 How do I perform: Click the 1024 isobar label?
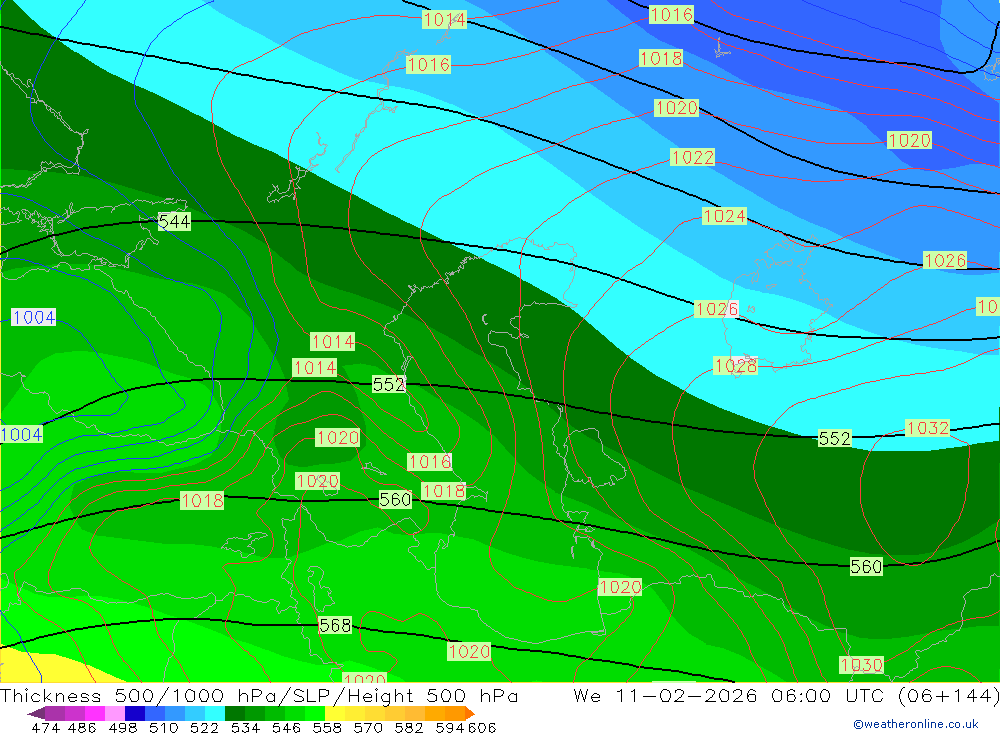(724, 216)
